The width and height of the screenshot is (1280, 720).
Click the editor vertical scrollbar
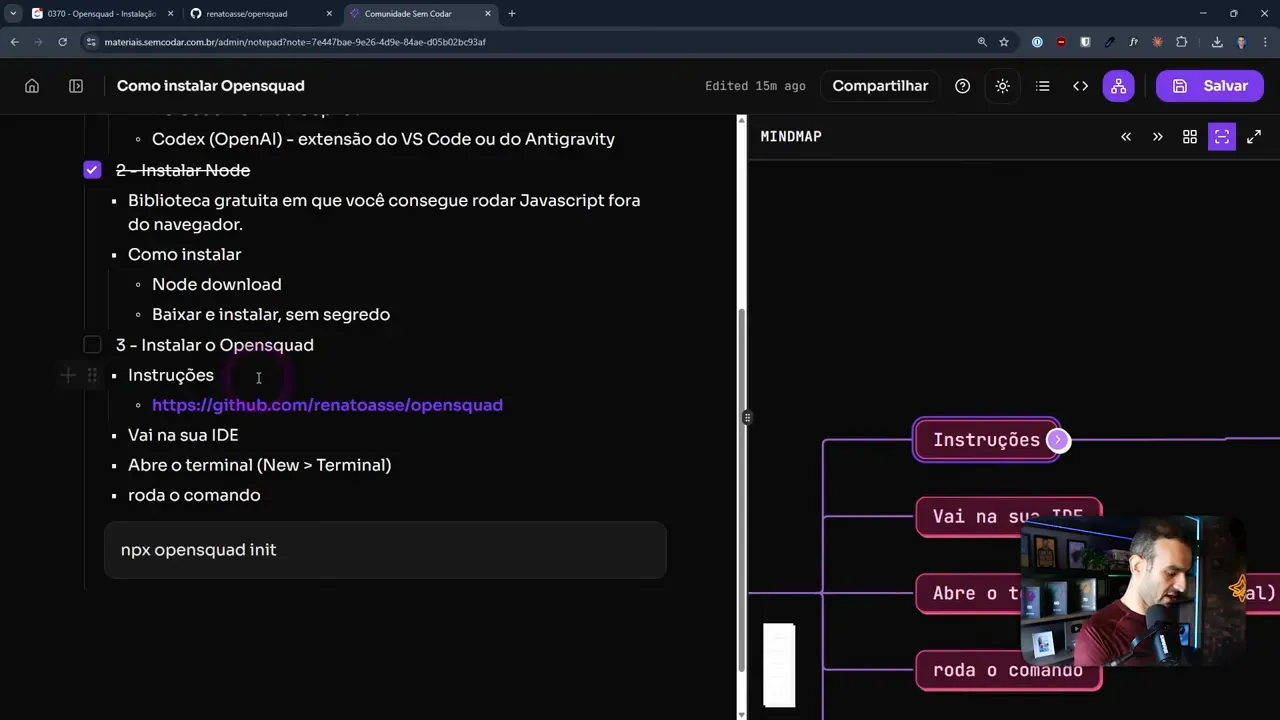[x=741, y=400]
